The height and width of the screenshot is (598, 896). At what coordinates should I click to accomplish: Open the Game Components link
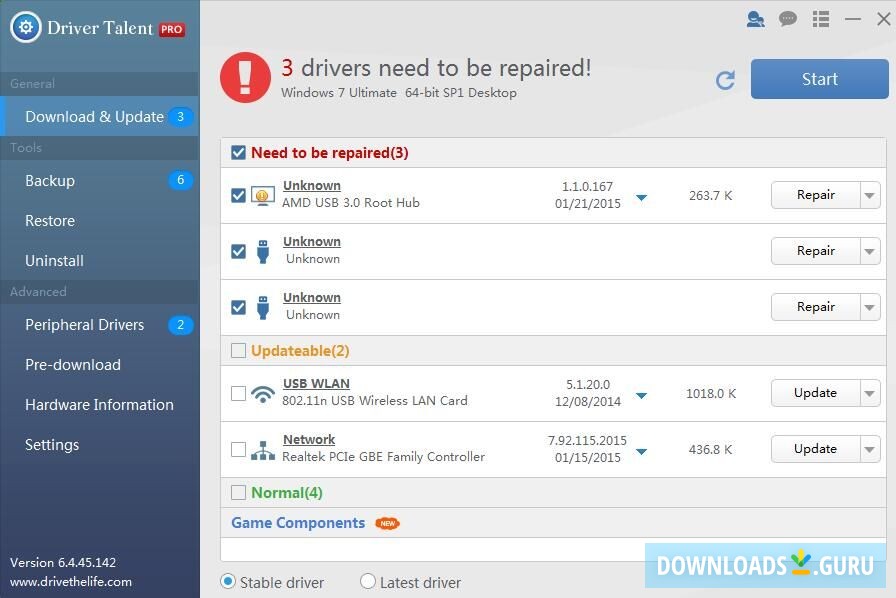pyautogui.click(x=298, y=523)
